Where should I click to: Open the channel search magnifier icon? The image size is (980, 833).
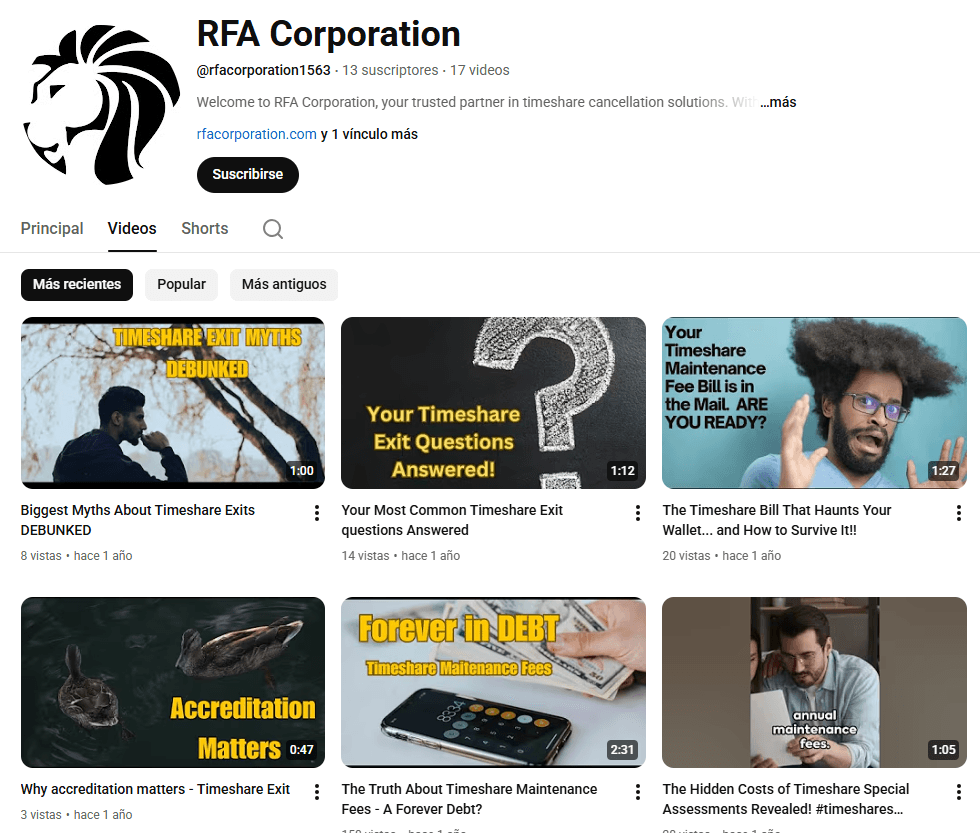pyautogui.click(x=272, y=229)
